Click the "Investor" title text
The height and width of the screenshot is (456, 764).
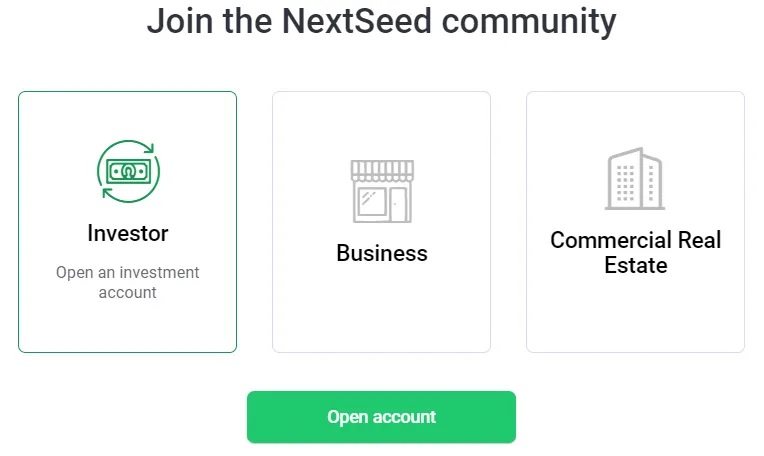[x=128, y=233]
